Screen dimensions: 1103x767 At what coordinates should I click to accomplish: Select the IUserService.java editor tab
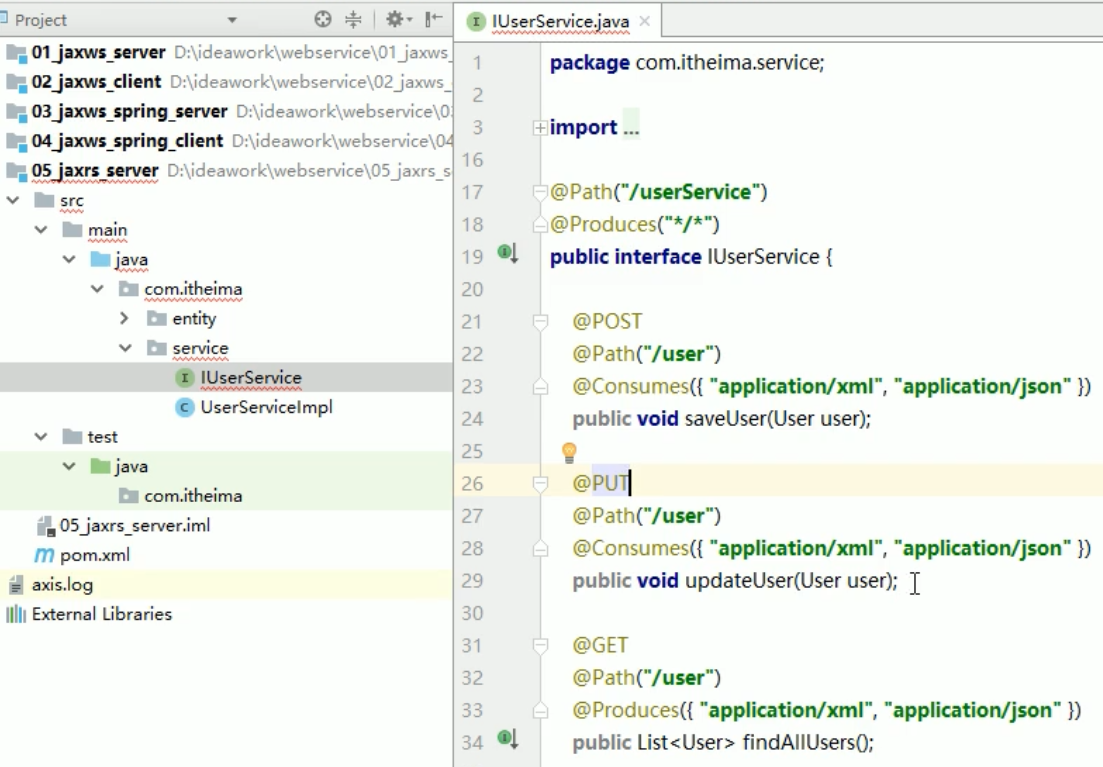click(560, 21)
